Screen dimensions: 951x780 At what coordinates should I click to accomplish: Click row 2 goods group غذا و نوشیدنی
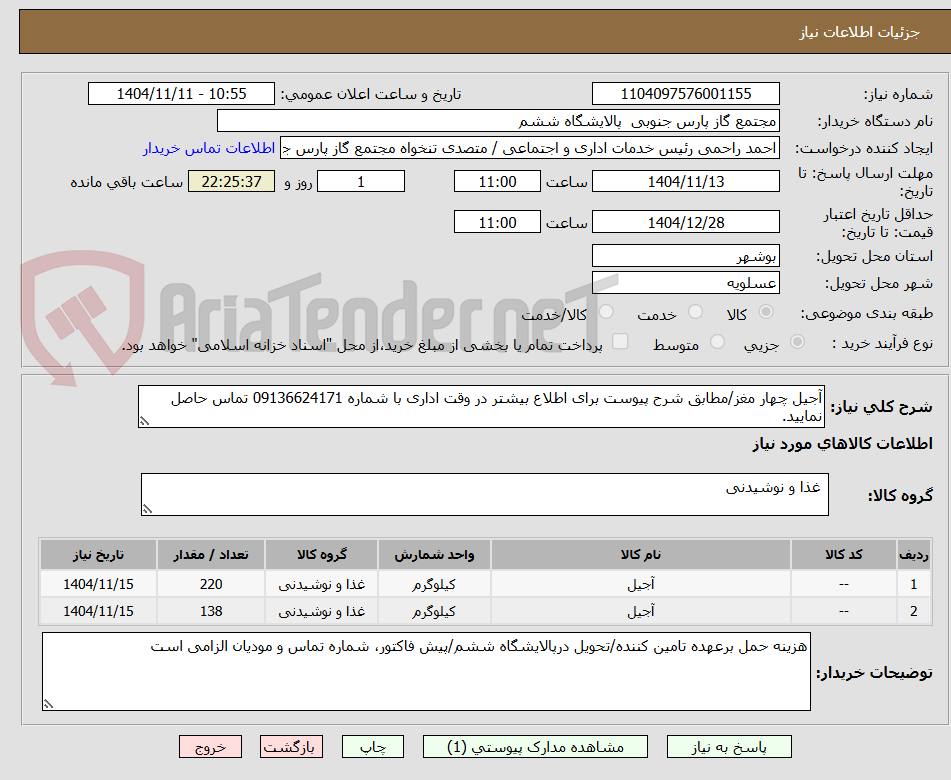[x=321, y=611]
